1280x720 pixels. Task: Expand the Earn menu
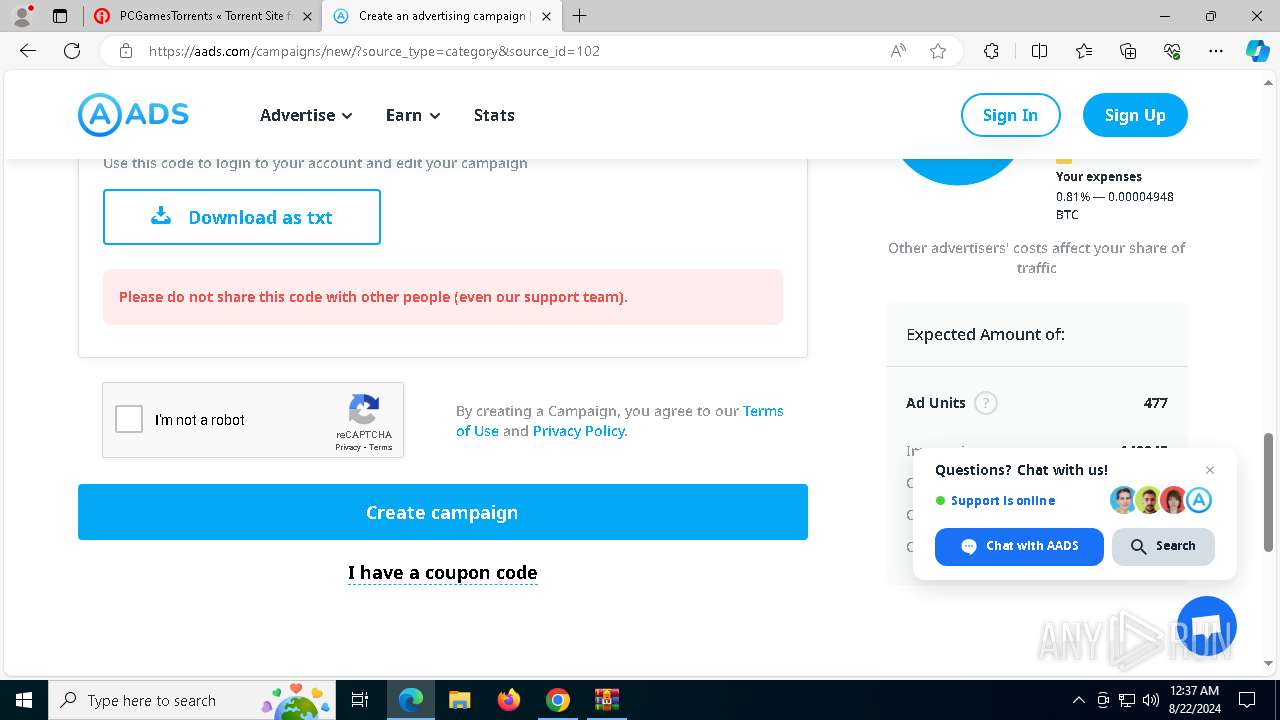[413, 115]
